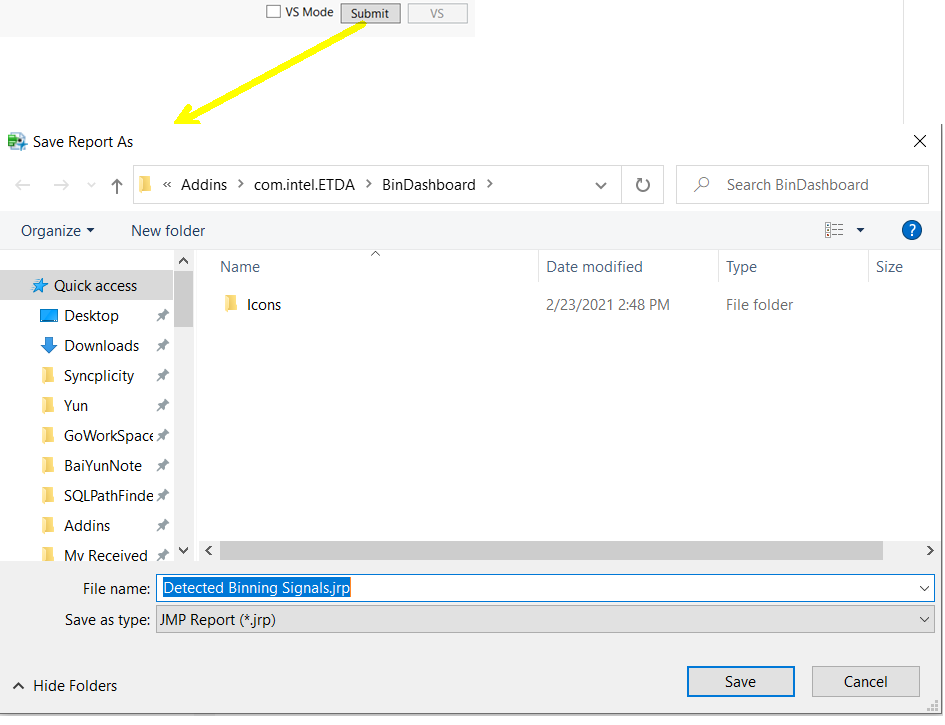
Task: Click the pin icon beside Desktop
Action: coord(162,315)
